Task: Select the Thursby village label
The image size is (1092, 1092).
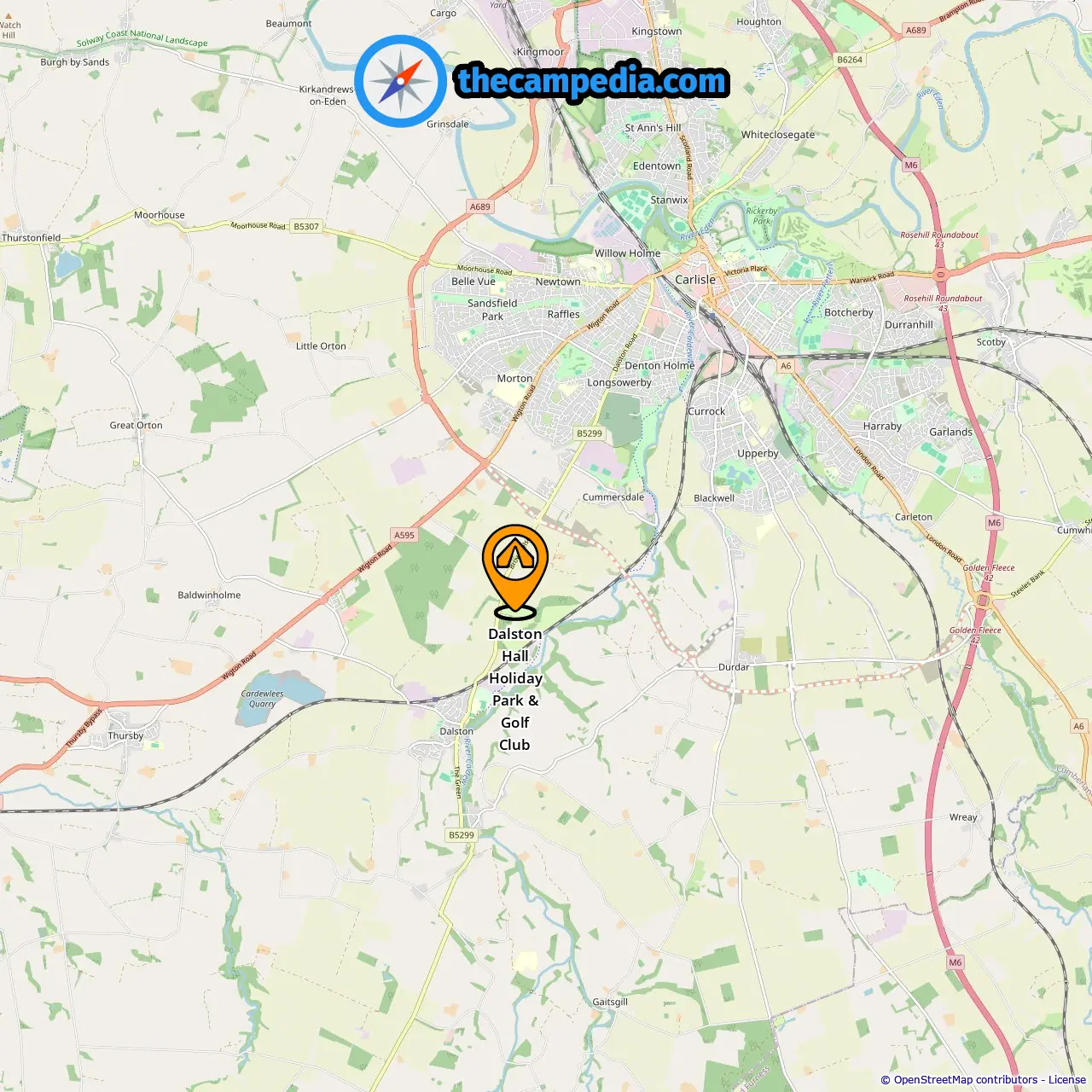Action: pos(125,735)
